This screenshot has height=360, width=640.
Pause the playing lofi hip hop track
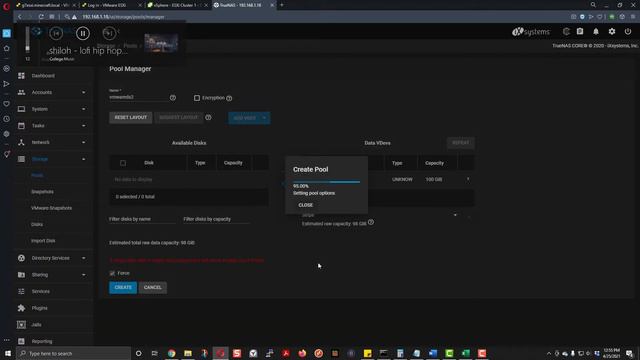(x=83, y=33)
